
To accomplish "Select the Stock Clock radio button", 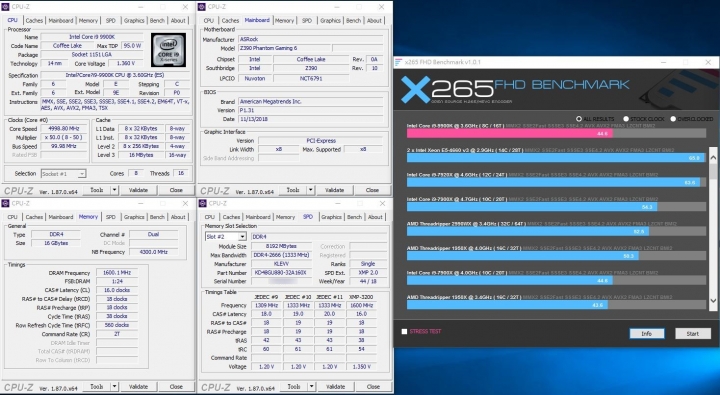I will (625, 118).
